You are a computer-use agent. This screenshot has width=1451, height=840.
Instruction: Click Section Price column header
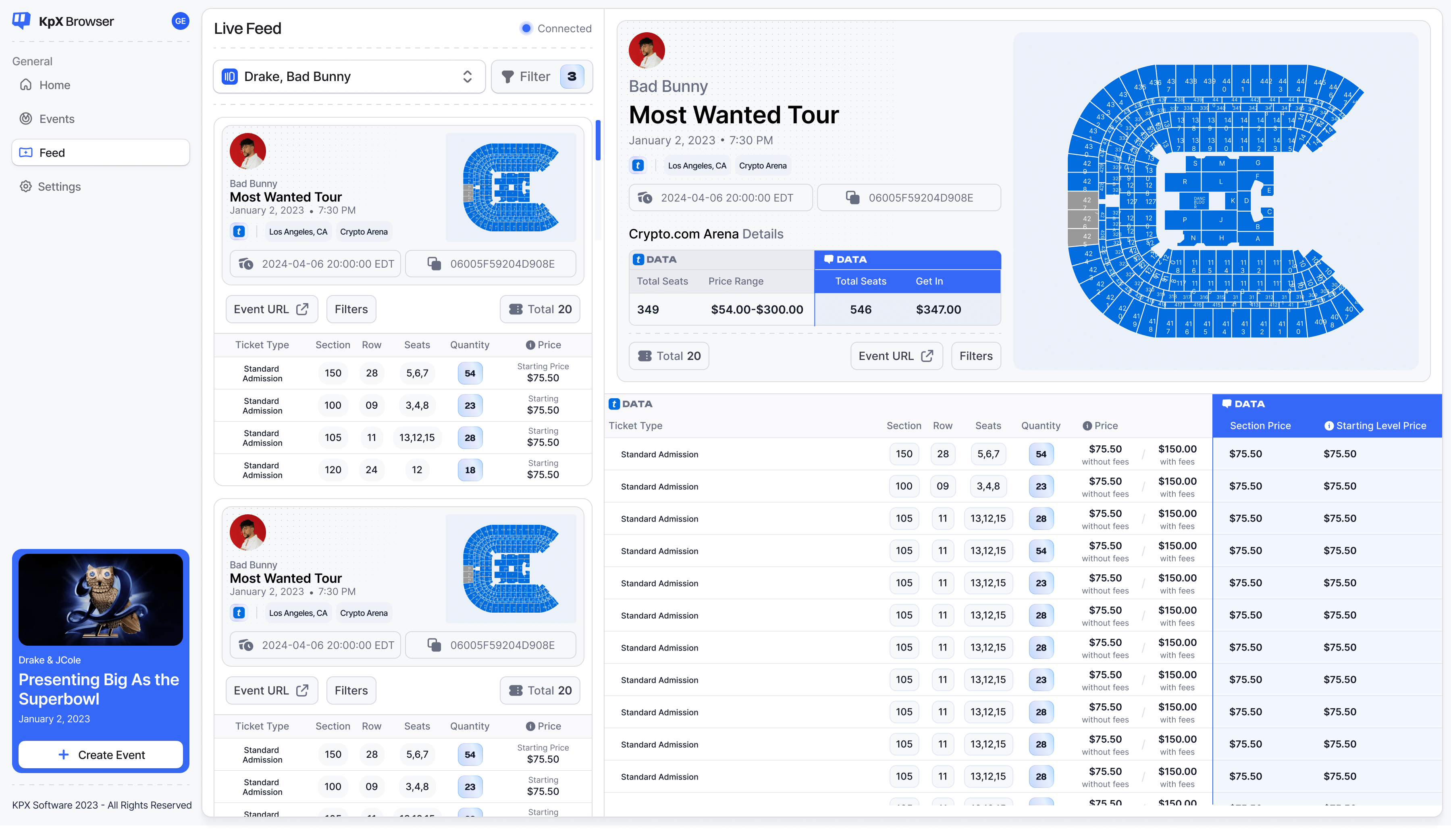[x=1260, y=426]
